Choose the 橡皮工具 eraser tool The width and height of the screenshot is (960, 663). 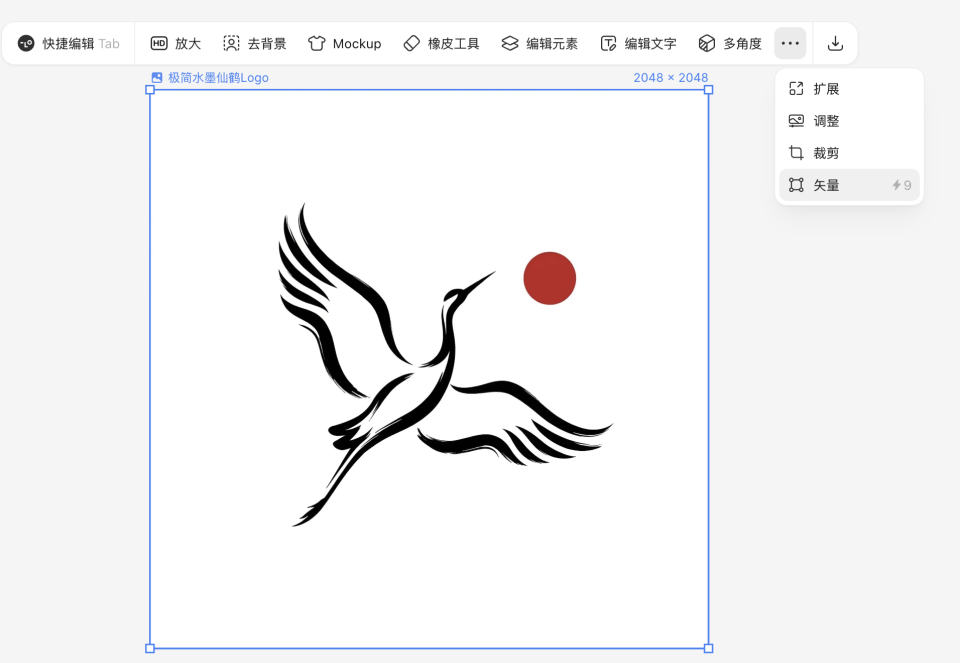(441, 43)
